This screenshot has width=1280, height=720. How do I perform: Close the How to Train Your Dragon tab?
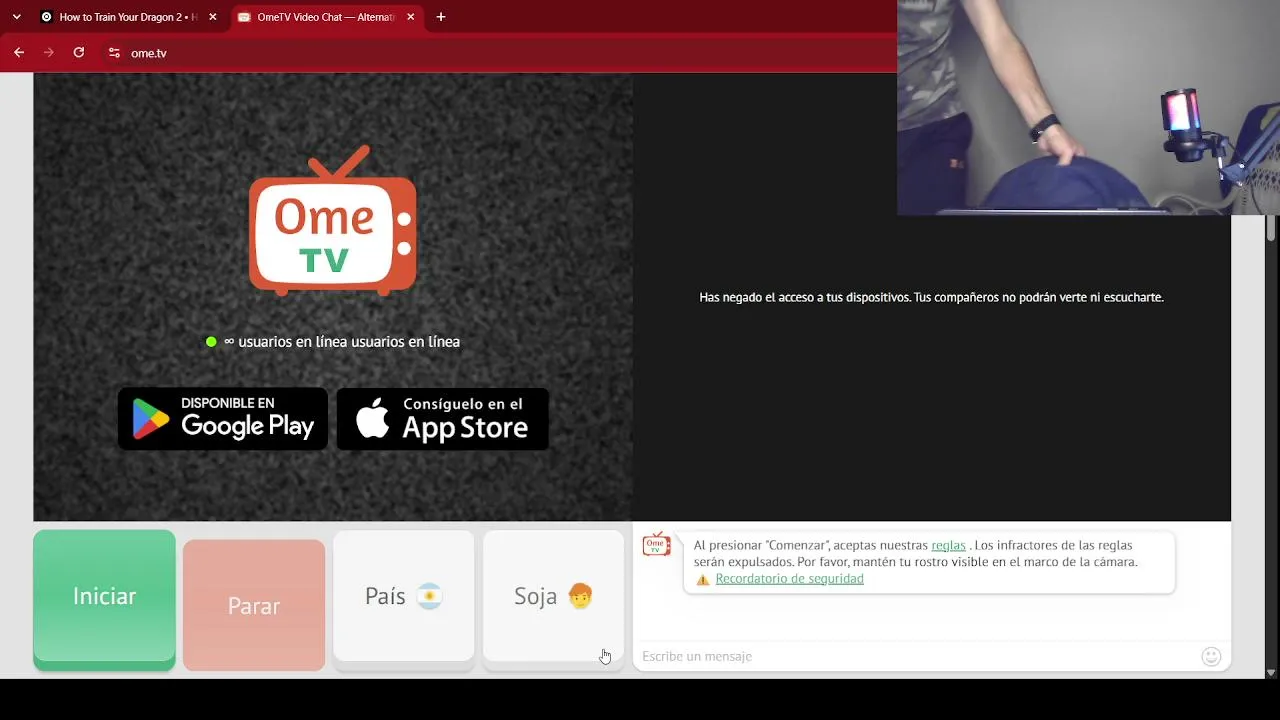[x=212, y=17]
